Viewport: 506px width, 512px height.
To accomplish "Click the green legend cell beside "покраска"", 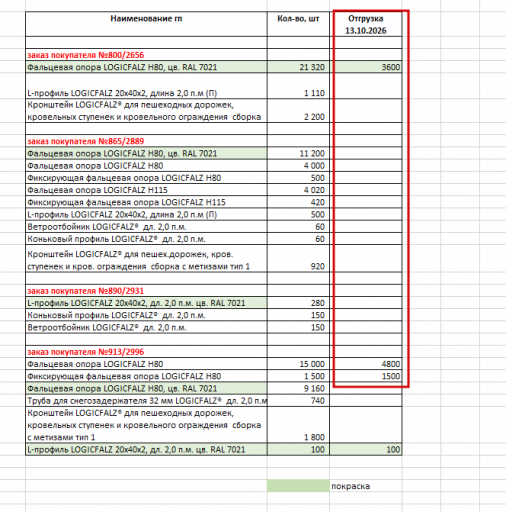I will (298, 486).
